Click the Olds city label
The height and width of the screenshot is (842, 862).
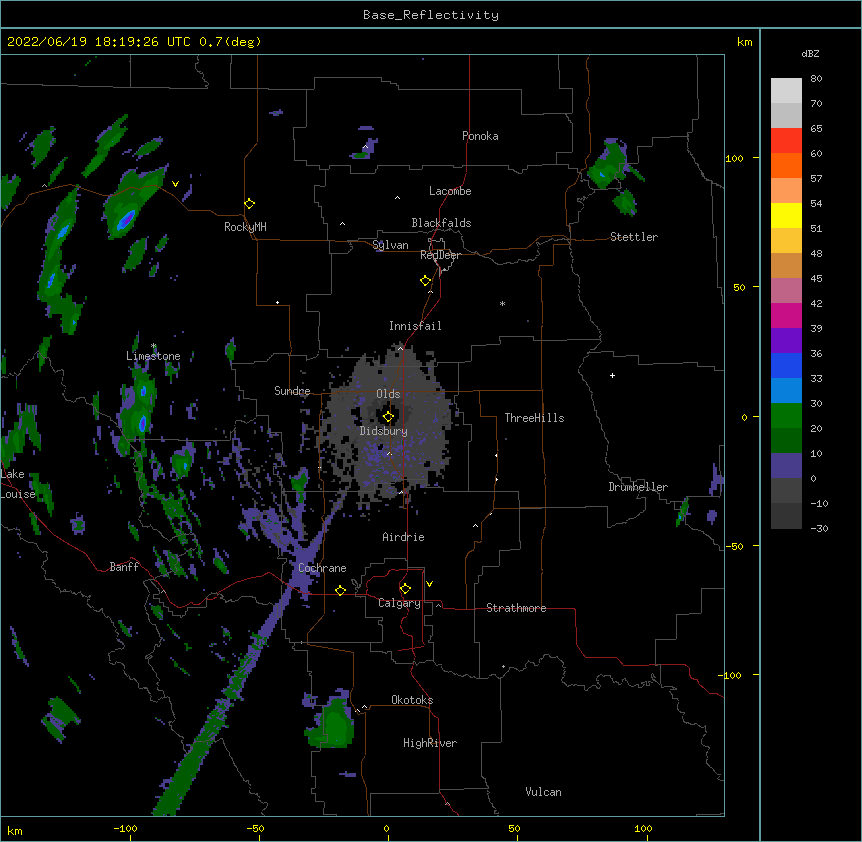(x=388, y=394)
